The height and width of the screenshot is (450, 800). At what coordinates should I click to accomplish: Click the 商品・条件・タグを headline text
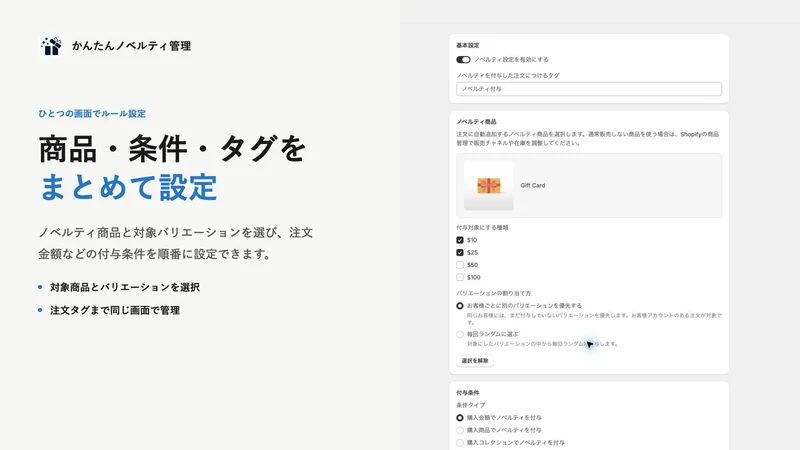pyautogui.click(x=172, y=149)
